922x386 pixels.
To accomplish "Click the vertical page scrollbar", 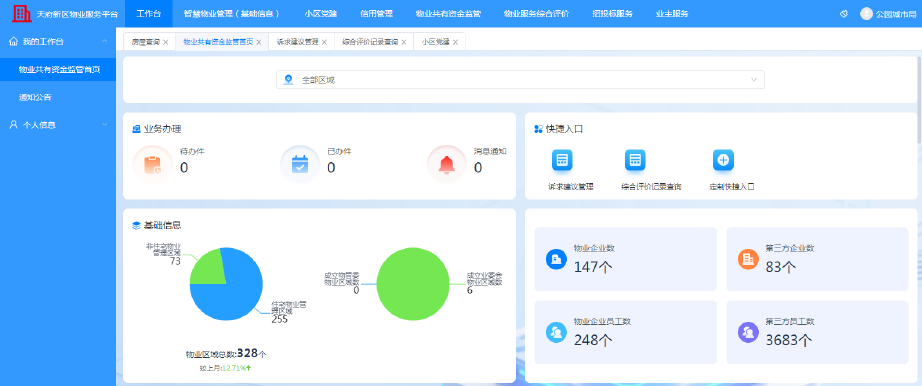I will point(920,99).
